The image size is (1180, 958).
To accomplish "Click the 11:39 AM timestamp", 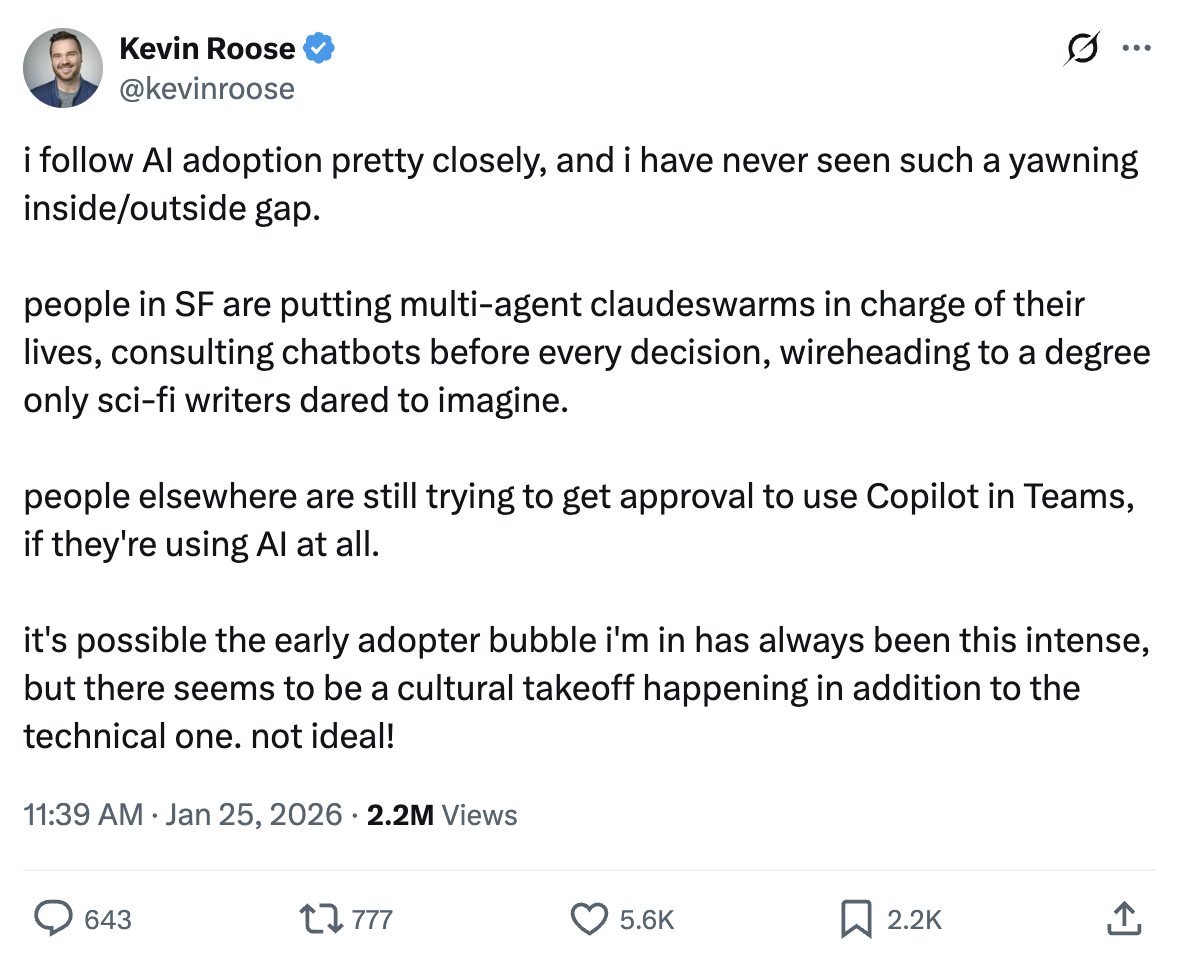I will pyautogui.click(x=83, y=814).
